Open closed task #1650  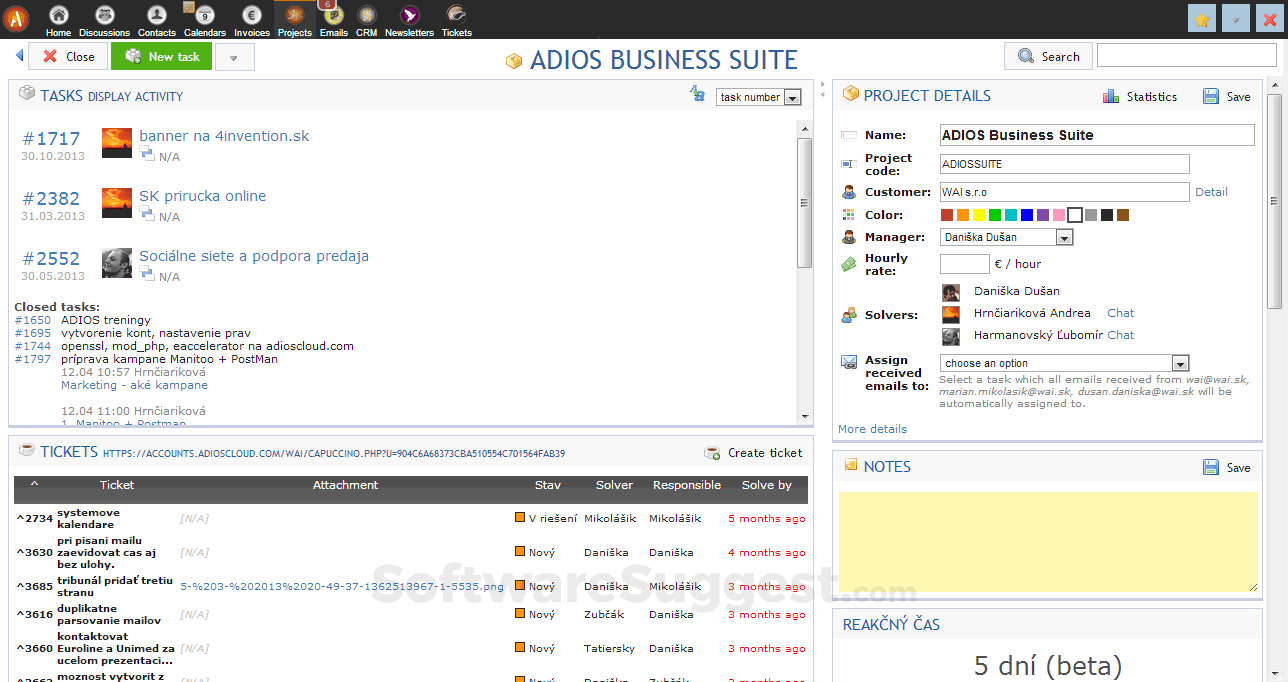coord(33,320)
